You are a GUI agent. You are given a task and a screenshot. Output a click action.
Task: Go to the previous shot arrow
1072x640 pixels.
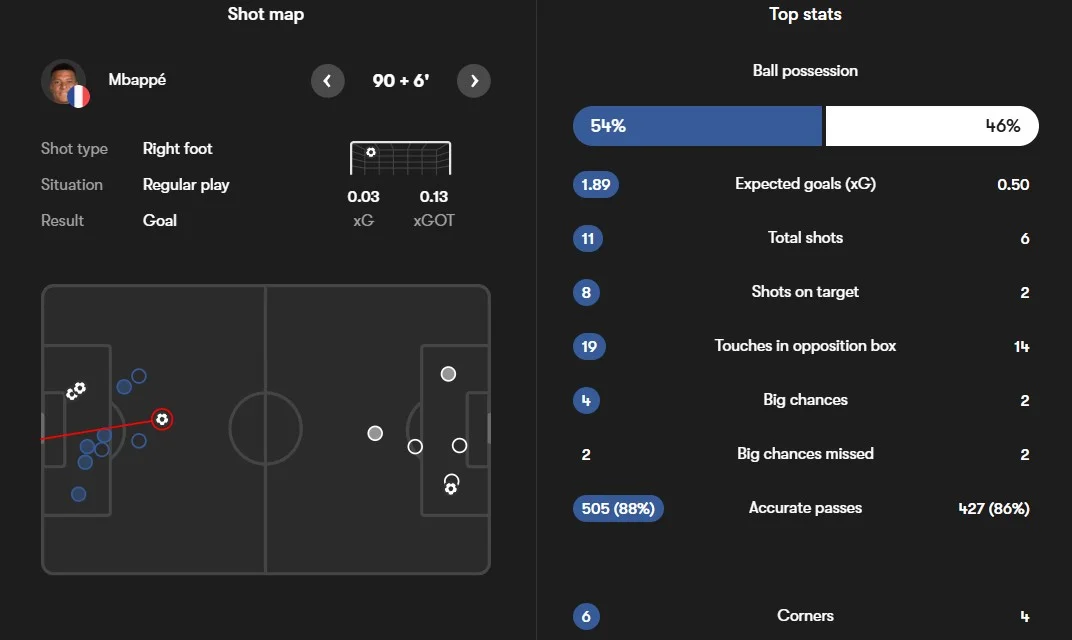[x=327, y=81]
